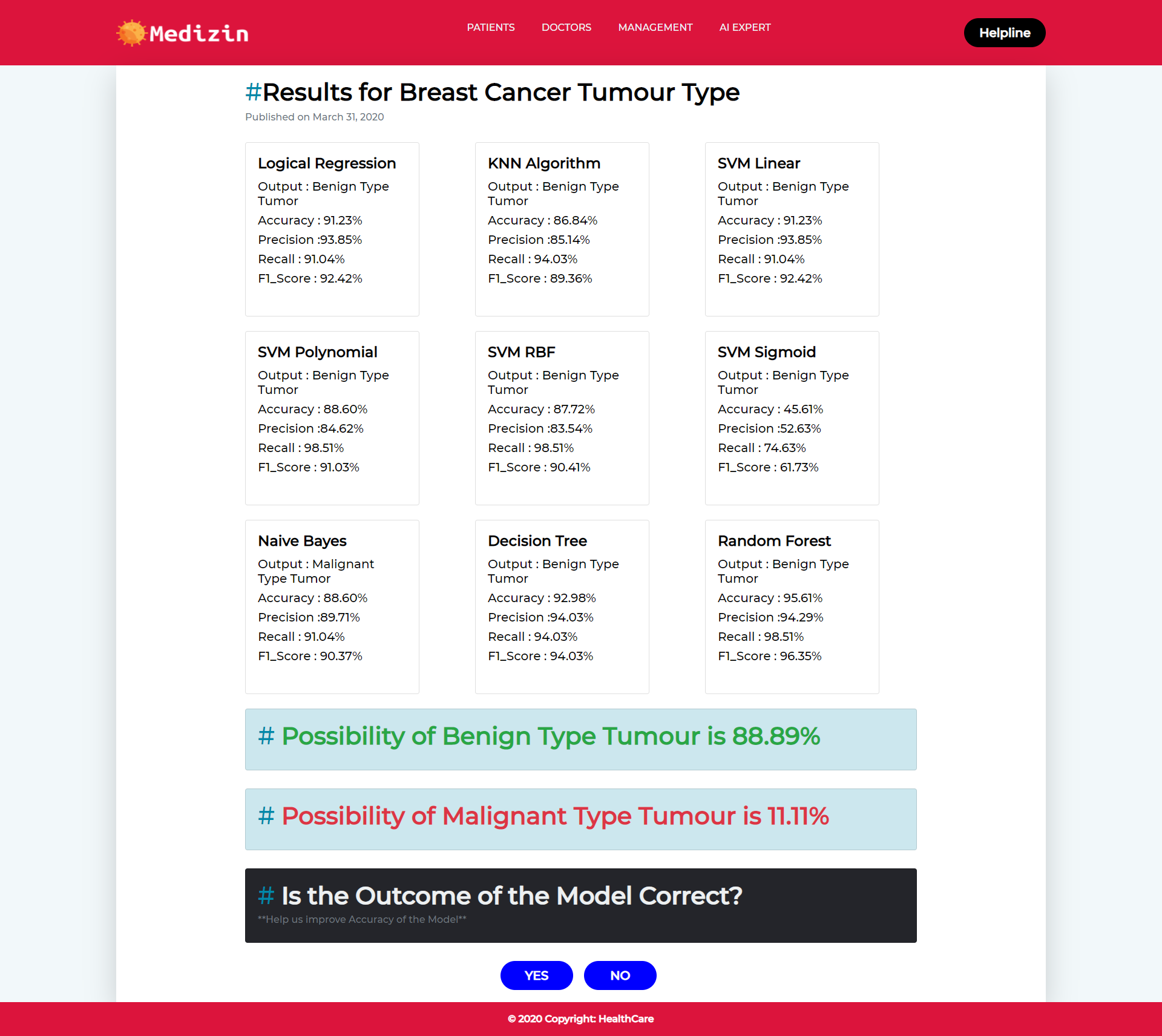The height and width of the screenshot is (1036, 1162).
Task: Open the SVM Polynomial results card
Action: tap(332, 418)
